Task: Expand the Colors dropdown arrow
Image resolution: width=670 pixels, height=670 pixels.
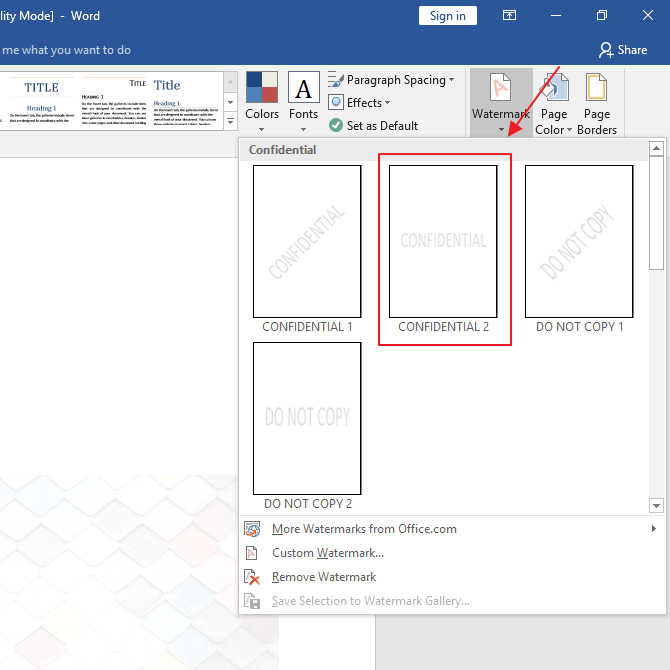Action: click(x=262, y=129)
